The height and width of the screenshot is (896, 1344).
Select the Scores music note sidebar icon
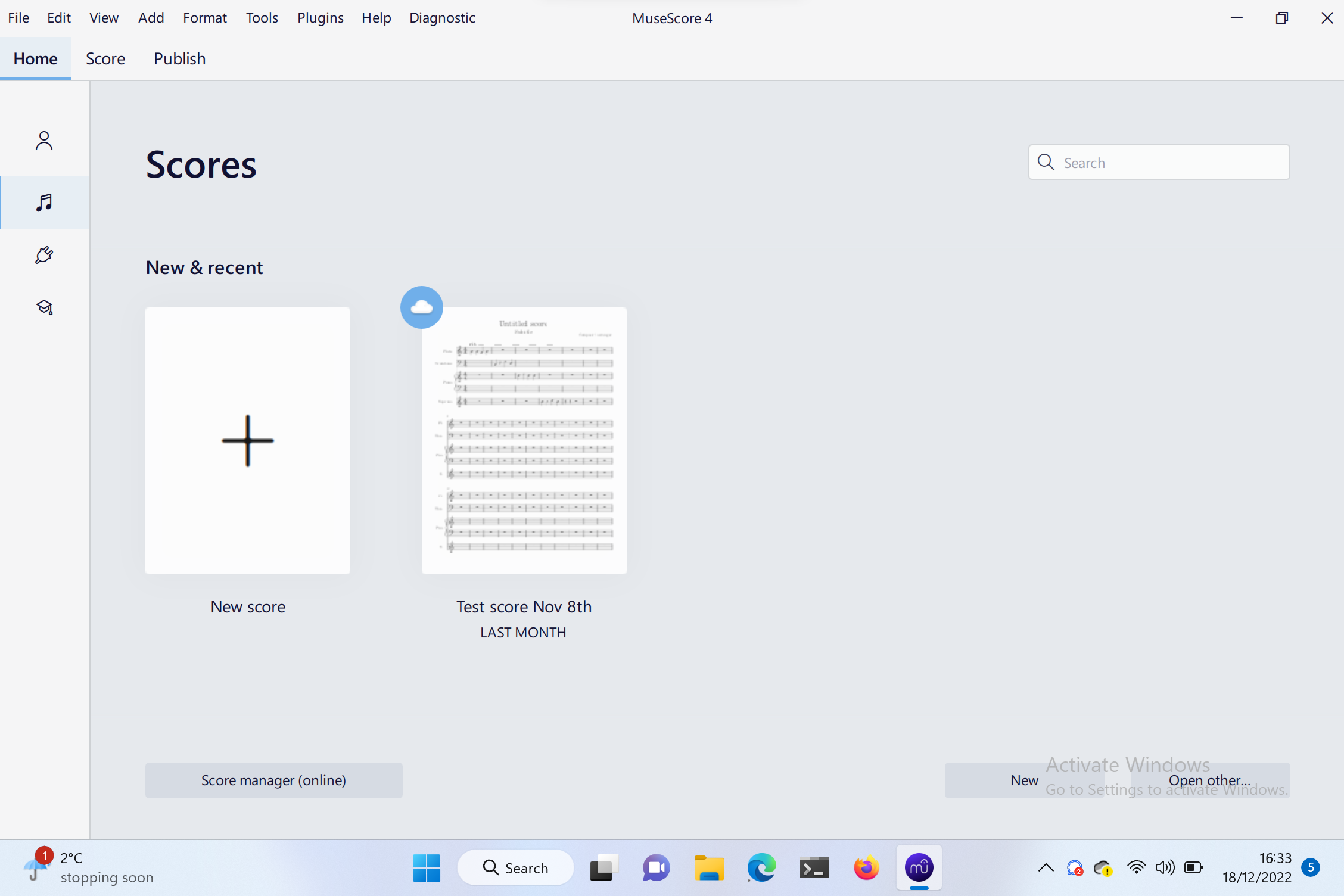[44, 203]
